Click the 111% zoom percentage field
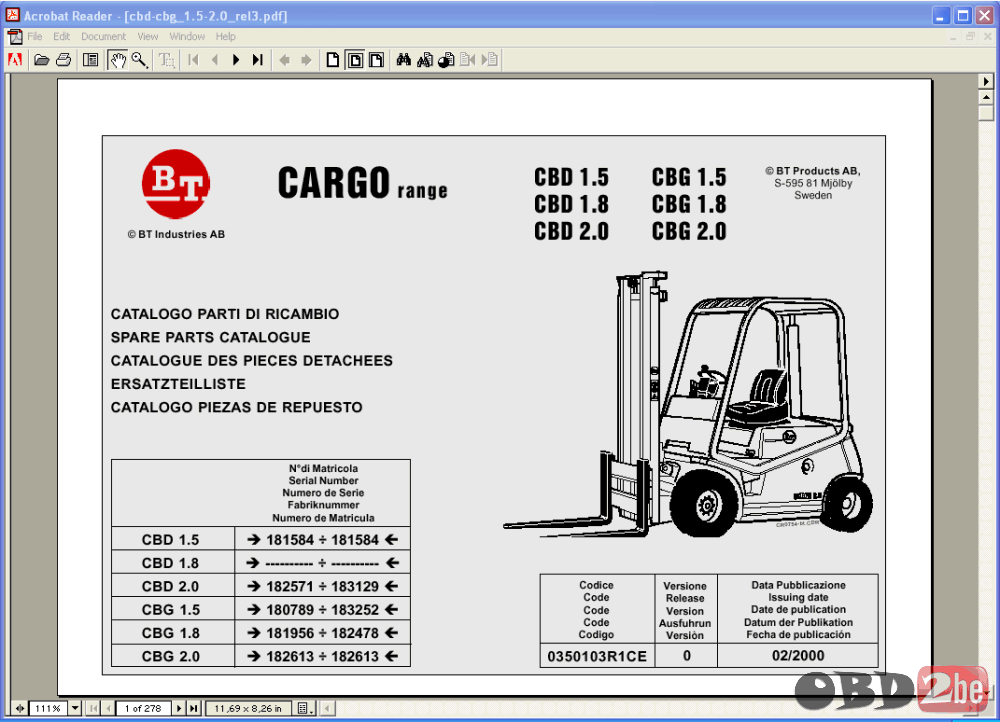1000x722 pixels. (48, 708)
